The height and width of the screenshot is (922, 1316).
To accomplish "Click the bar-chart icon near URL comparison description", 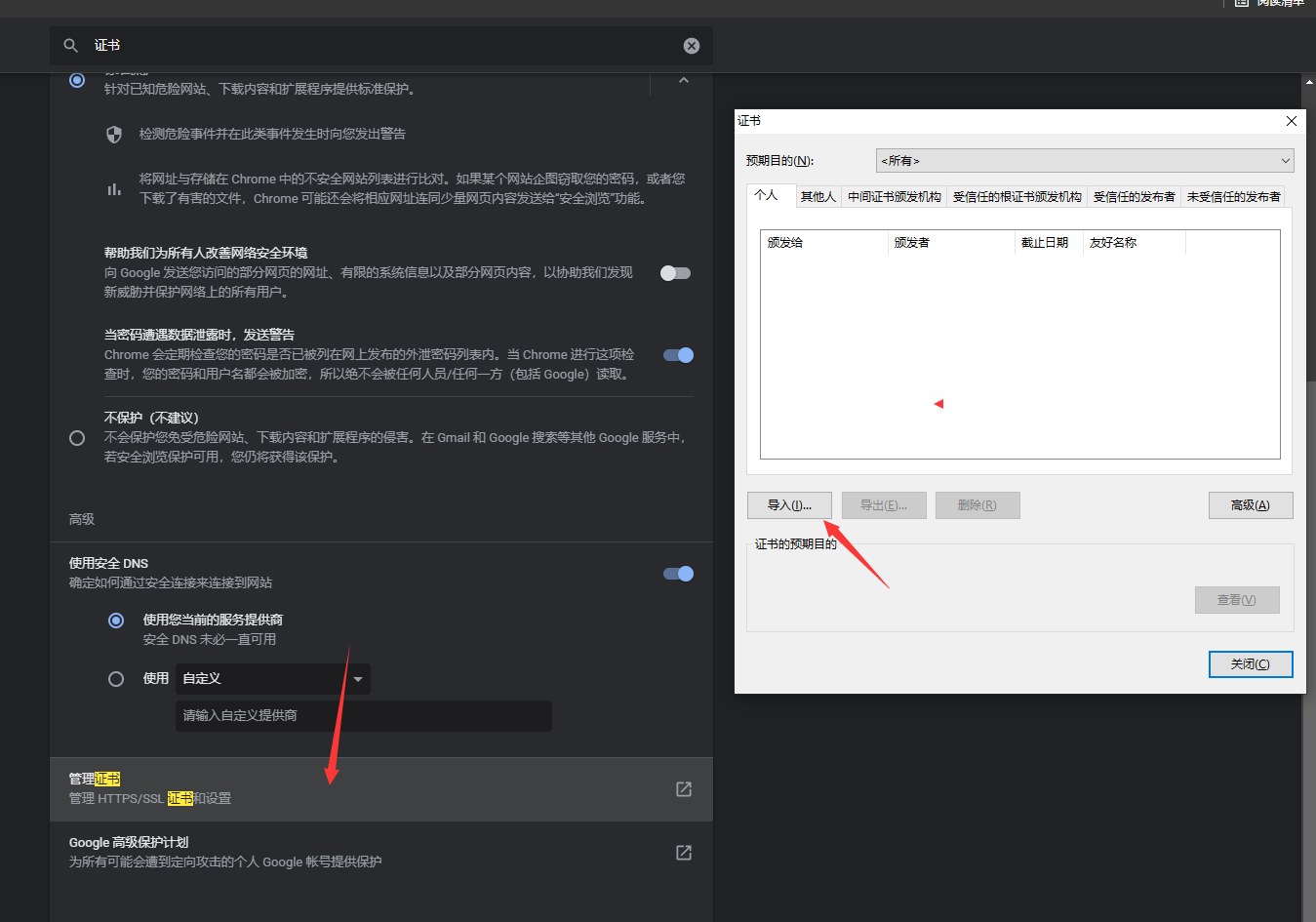I will click(114, 188).
